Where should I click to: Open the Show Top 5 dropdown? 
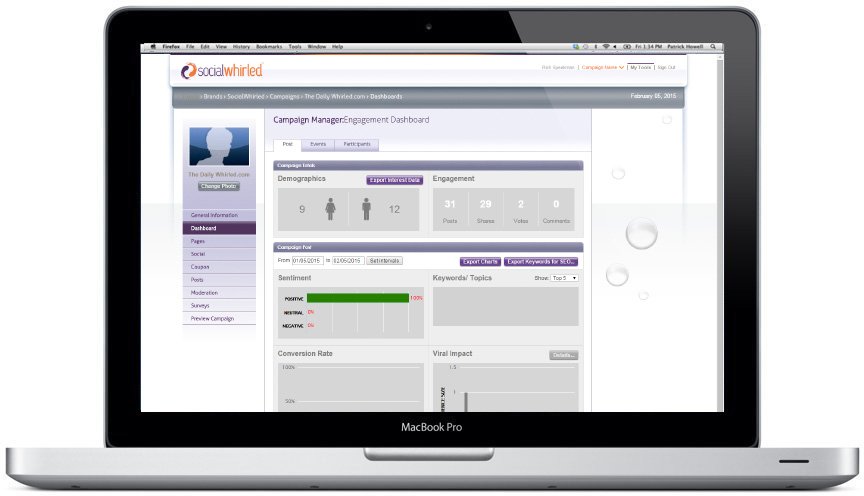tap(564, 277)
